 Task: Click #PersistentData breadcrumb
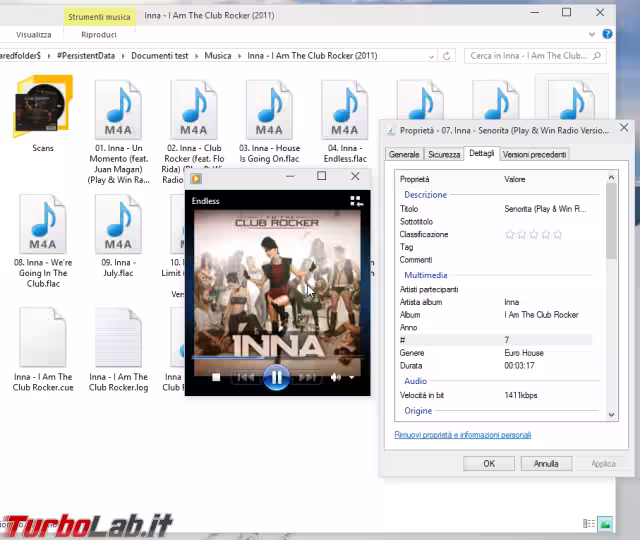(86, 56)
